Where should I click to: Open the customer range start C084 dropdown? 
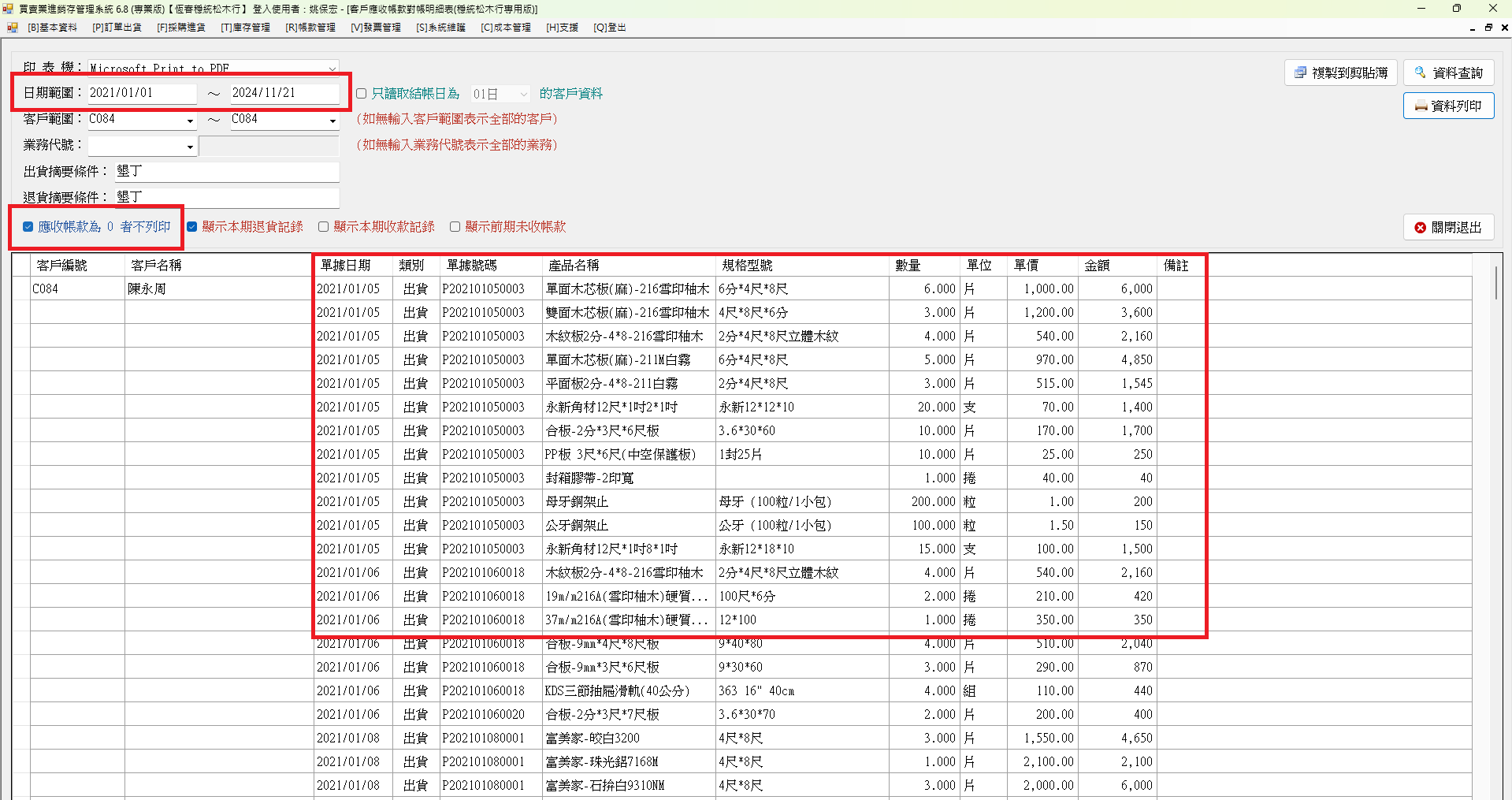(x=190, y=121)
